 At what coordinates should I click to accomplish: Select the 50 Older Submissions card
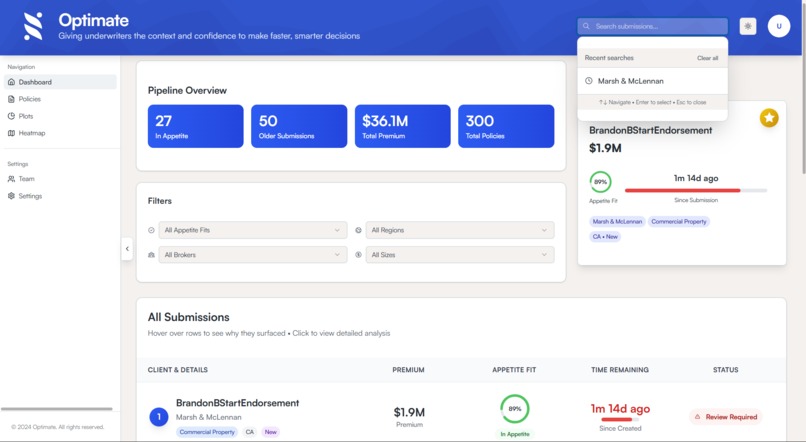(299, 126)
